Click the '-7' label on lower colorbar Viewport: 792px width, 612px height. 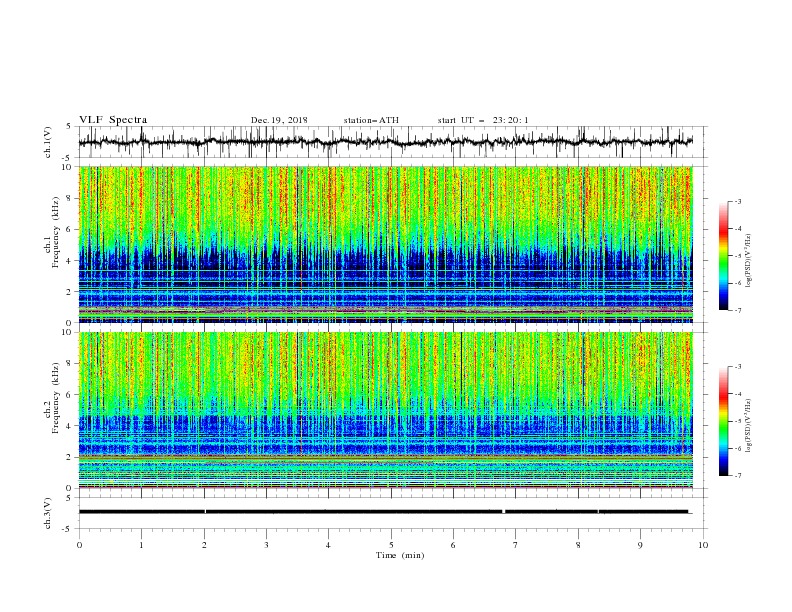(737, 475)
